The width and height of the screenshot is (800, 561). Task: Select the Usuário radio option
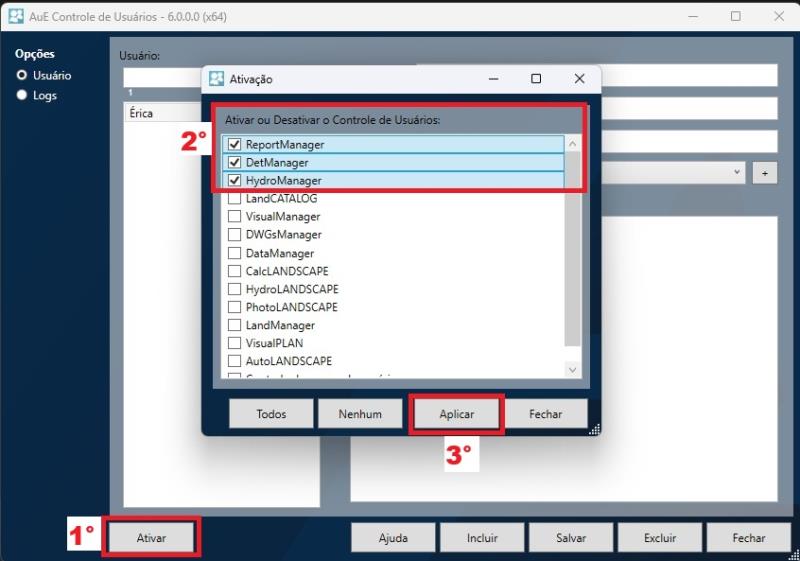22,75
